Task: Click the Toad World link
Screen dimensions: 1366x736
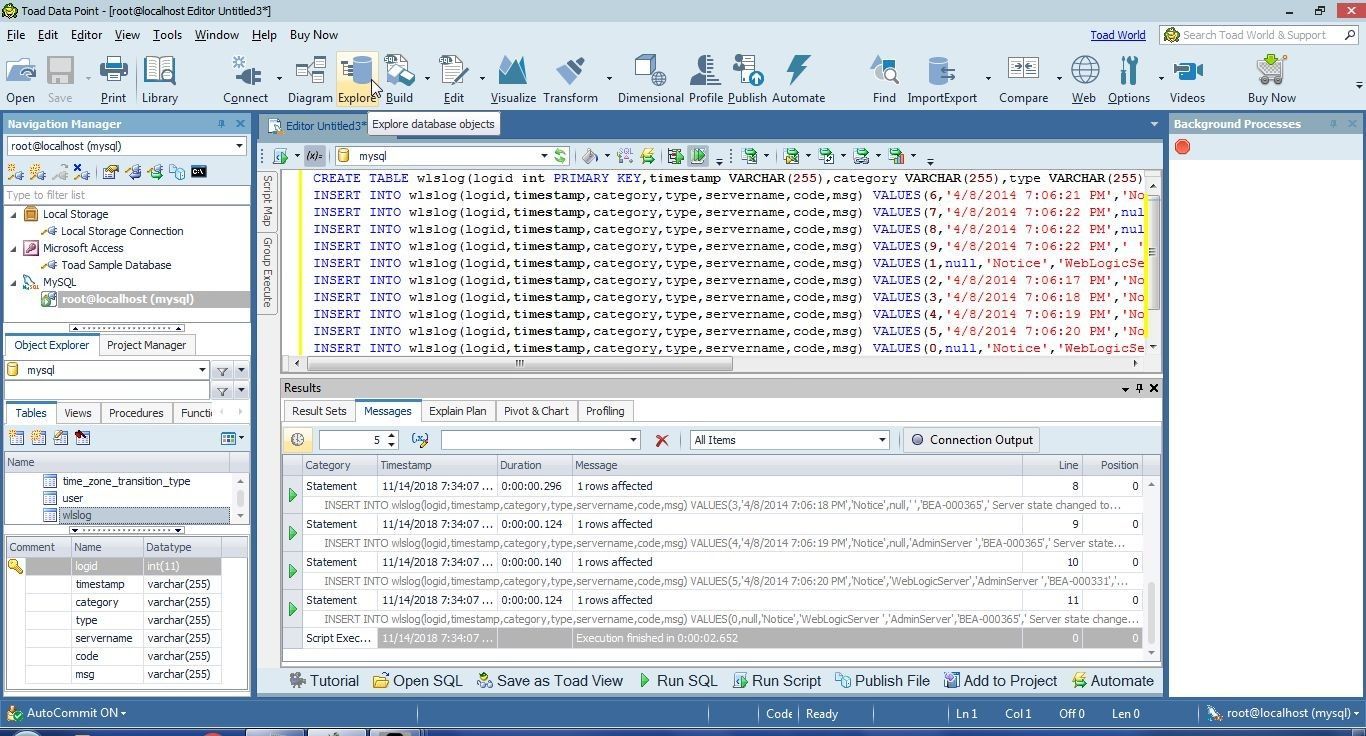Action: coord(1117,35)
